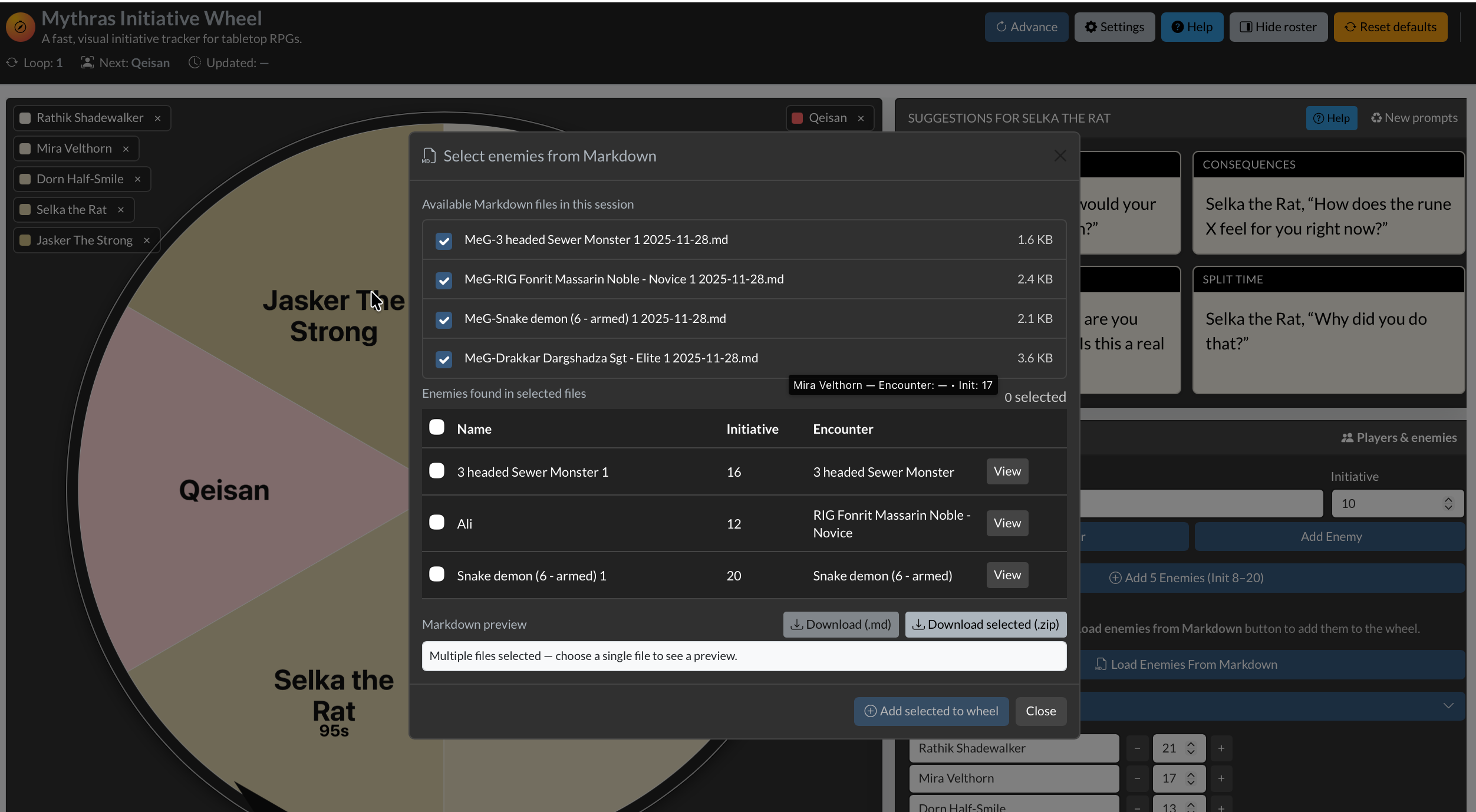
Task: Click New prompts refresh icon
Action: [x=1376, y=118]
